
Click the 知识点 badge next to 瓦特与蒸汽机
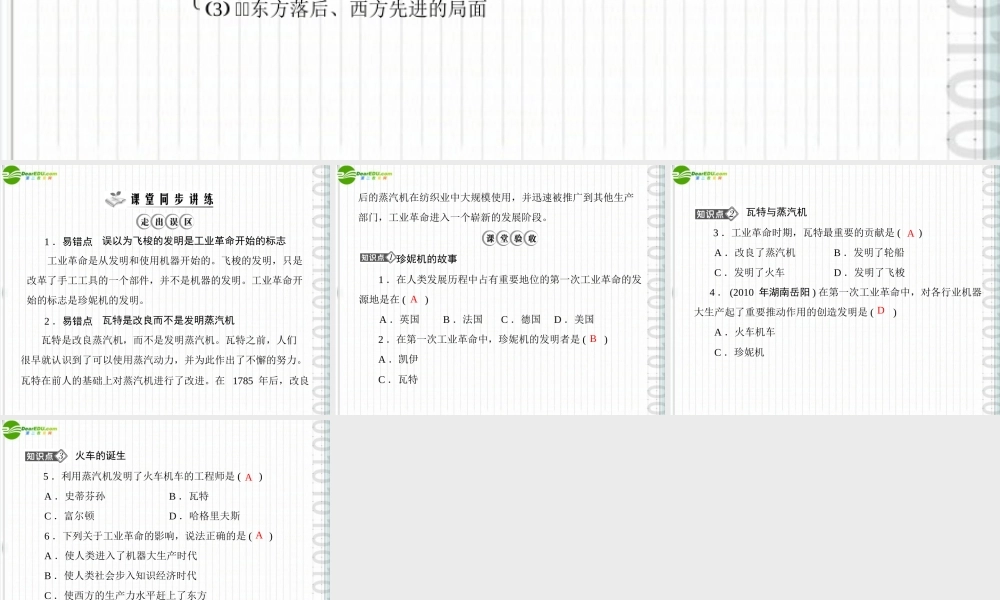point(716,214)
